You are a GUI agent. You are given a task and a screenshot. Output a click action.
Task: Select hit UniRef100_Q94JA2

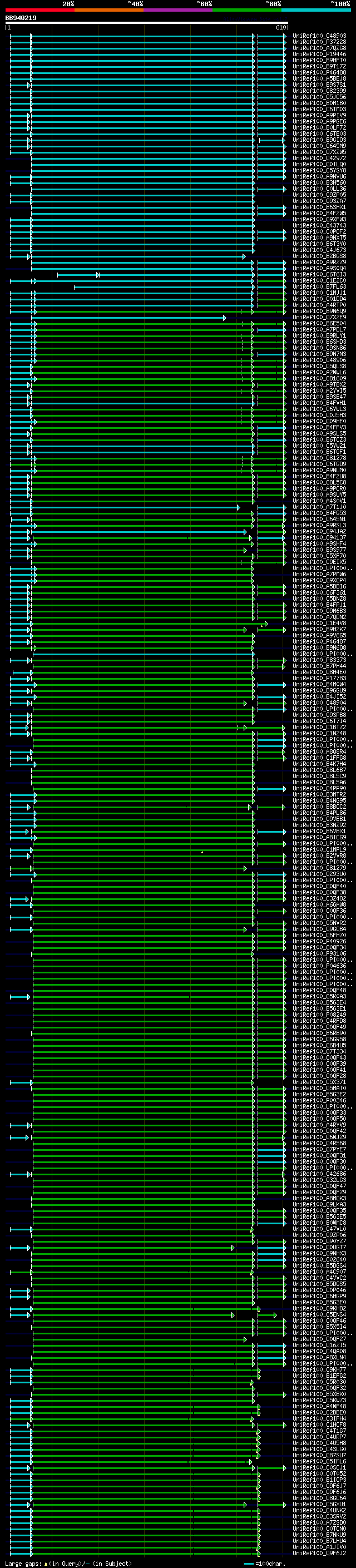[x=319, y=531]
